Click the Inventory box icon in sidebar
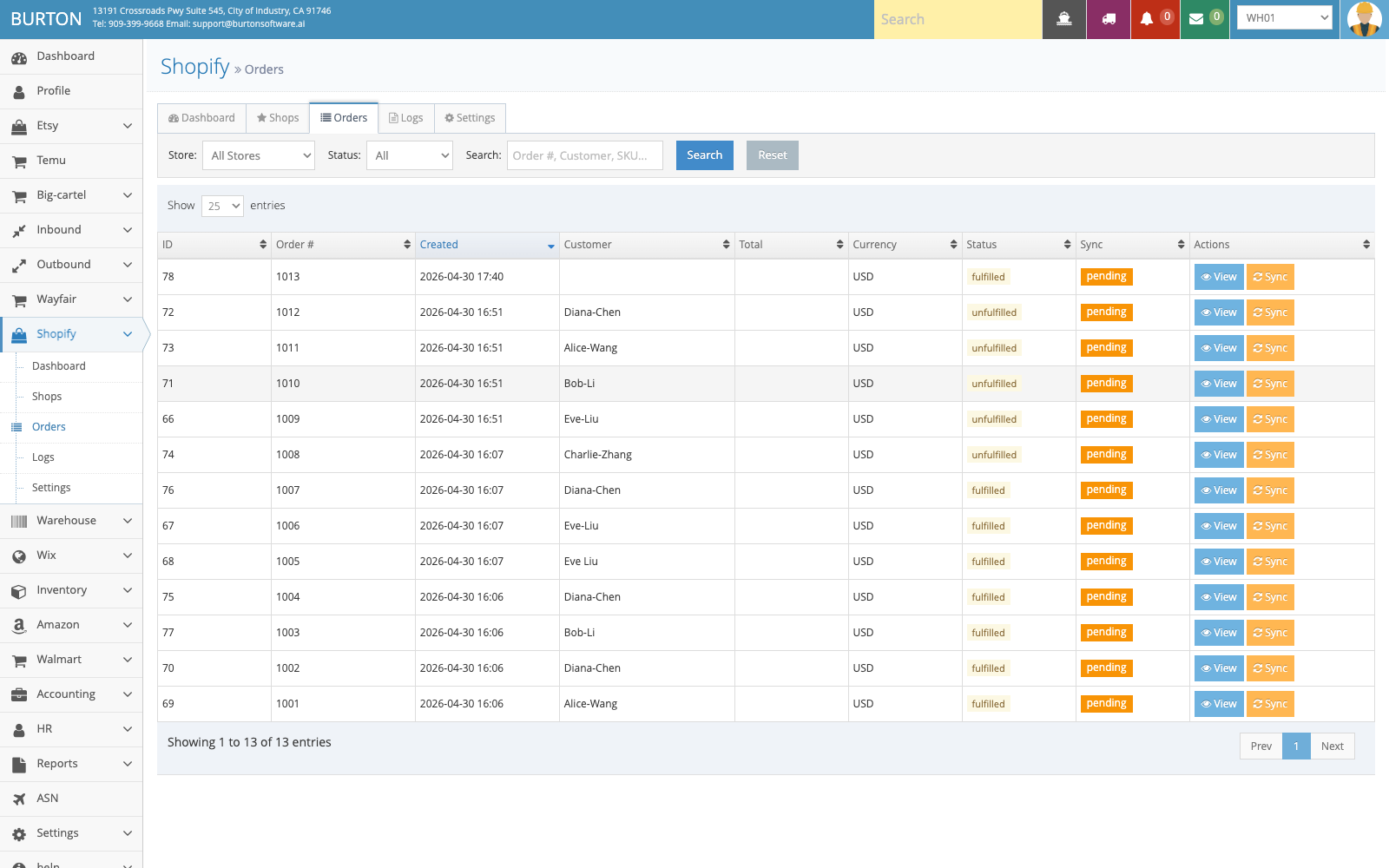Image resolution: width=1389 pixels, height=868 pixels. point(19,591)
